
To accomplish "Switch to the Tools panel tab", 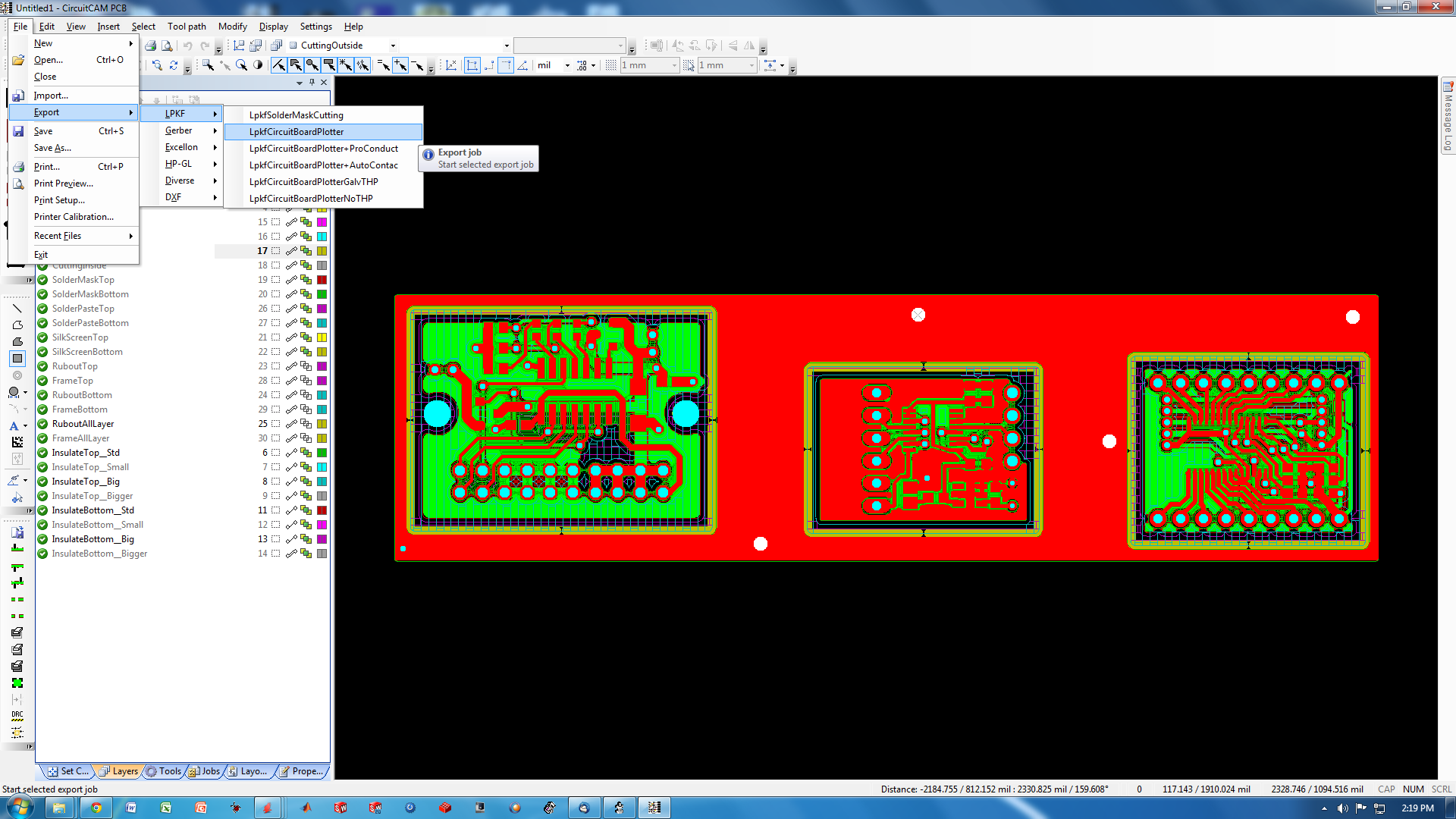I will point(164,771).
